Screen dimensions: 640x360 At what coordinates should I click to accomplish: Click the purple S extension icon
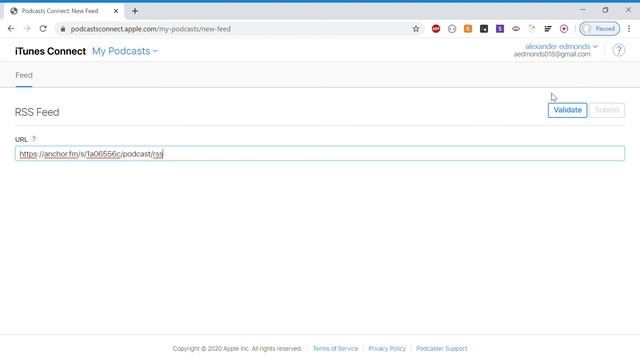(x=500, y=29)
